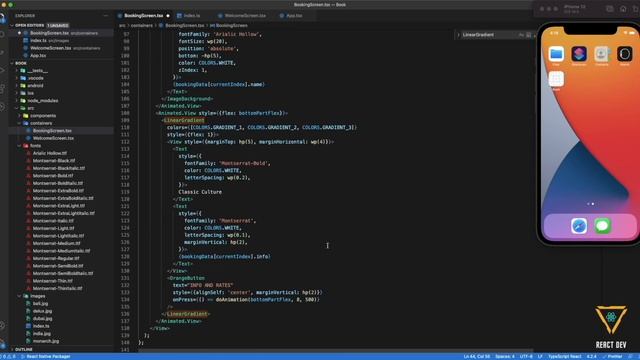Screen dimensions: 640x360
Task: Toggle match whole word in find widget
Action: coord(529,35)
